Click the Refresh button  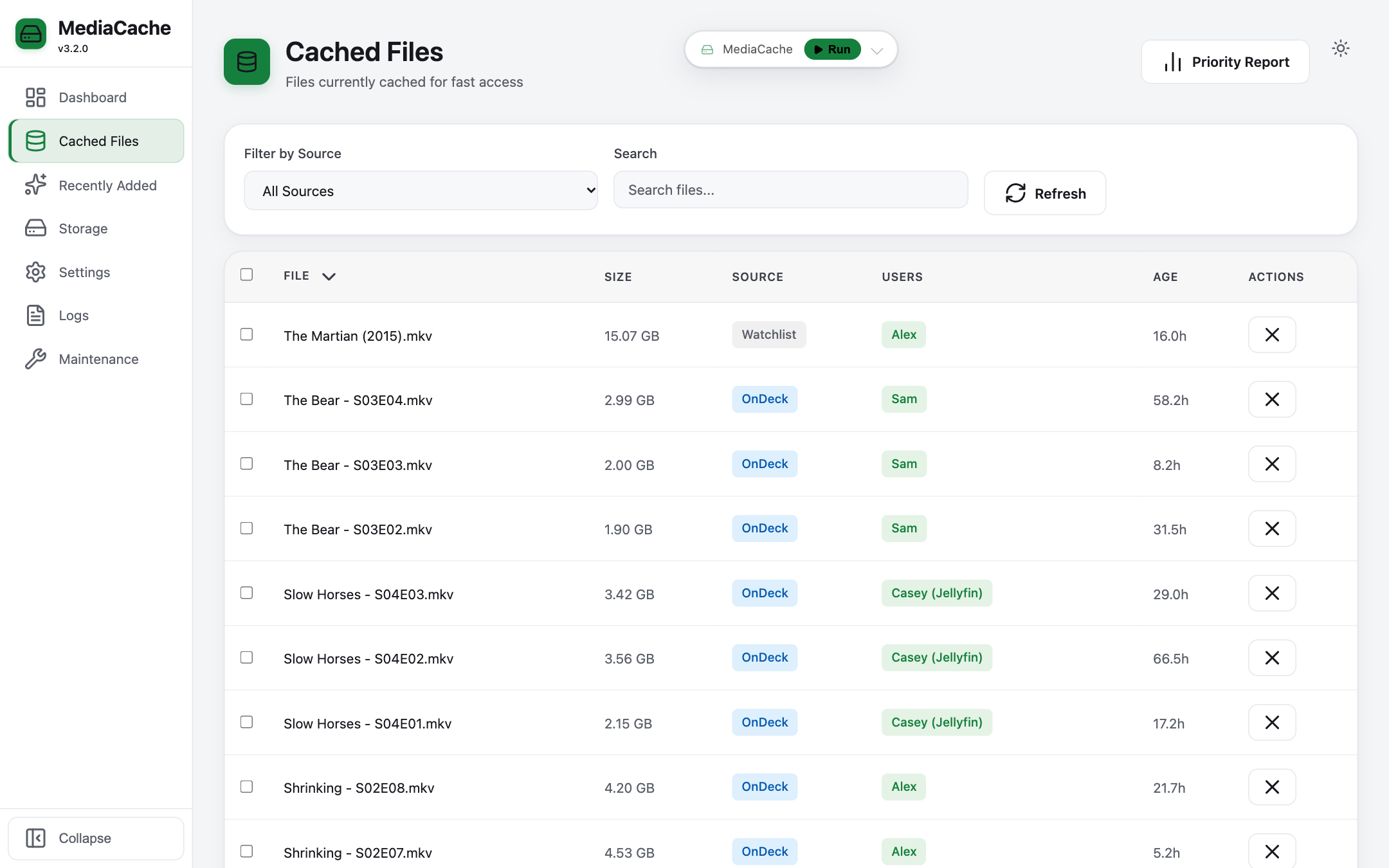1044,193
